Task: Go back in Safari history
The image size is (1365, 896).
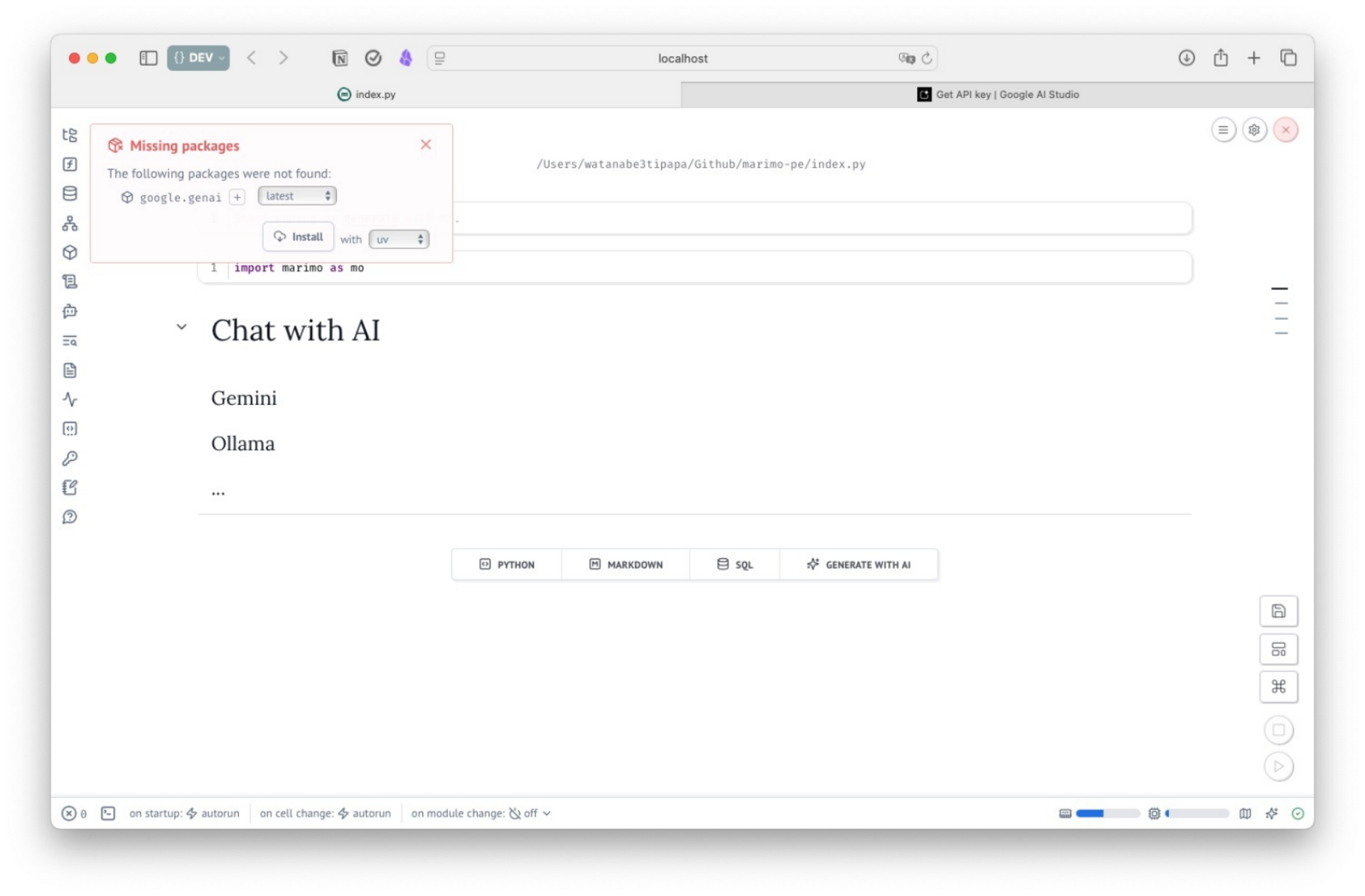Action: (x=252, y=58)
